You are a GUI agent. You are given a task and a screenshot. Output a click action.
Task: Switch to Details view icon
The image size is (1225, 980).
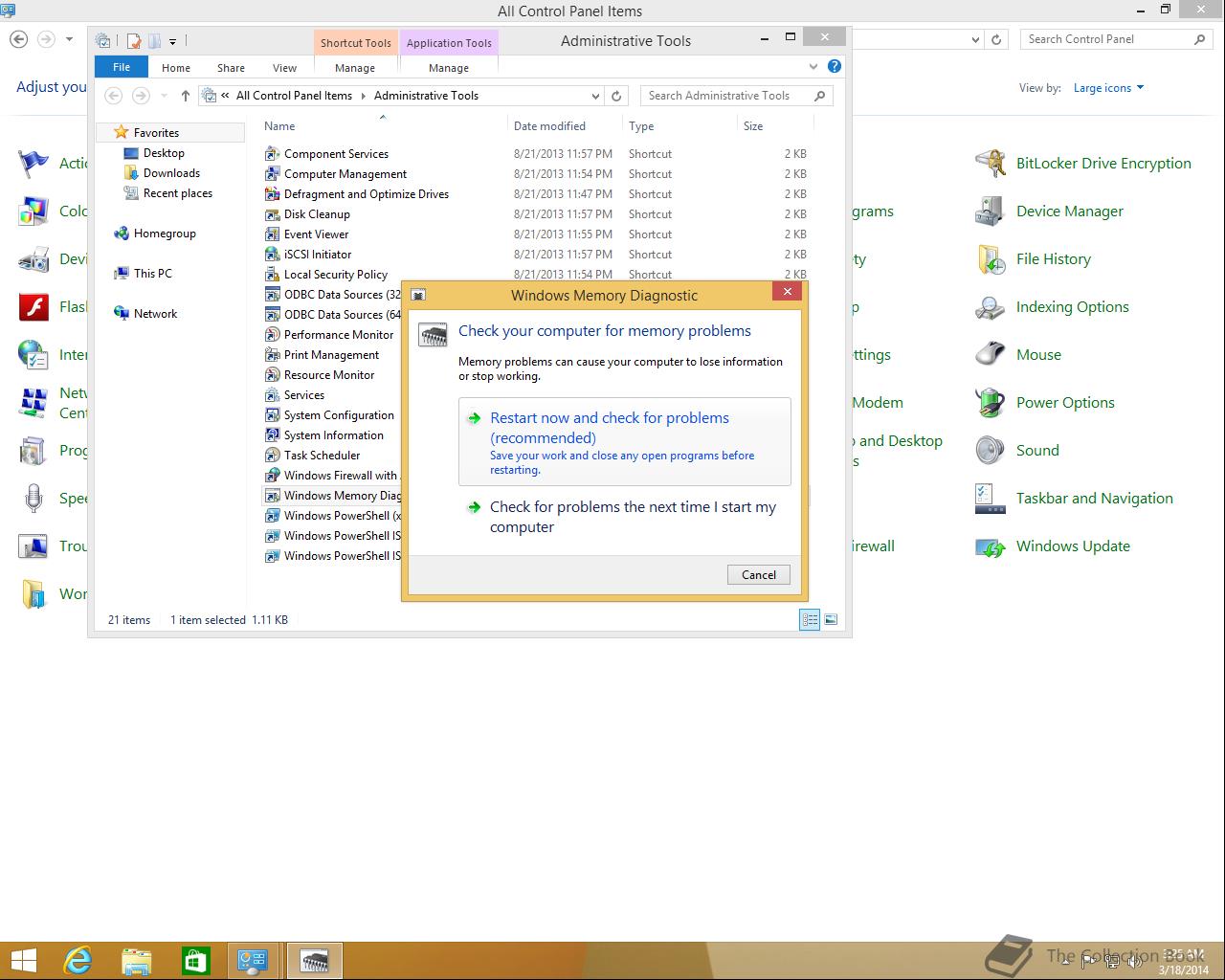click(x=810, y=620)
